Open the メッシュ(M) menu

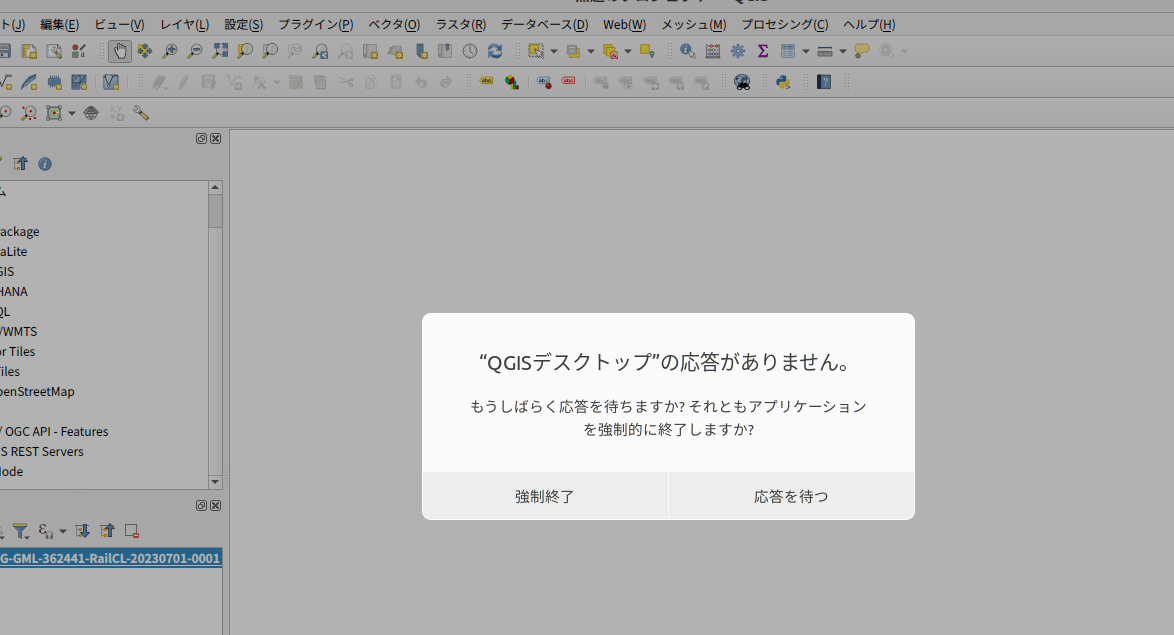pos(693,25)
